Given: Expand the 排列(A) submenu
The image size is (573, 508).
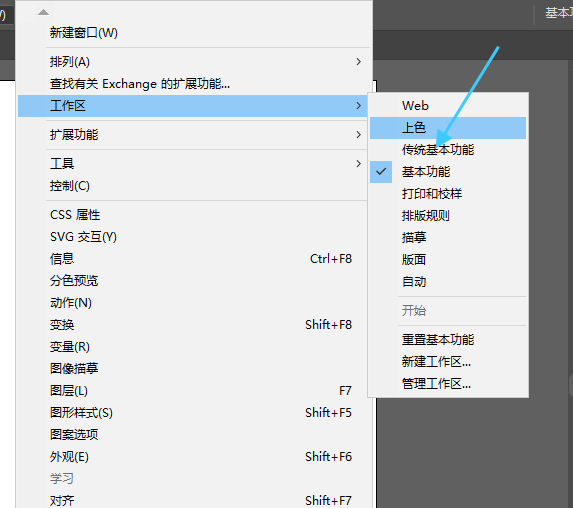Looking at the screenshot, I should click(x=193, y=62).
